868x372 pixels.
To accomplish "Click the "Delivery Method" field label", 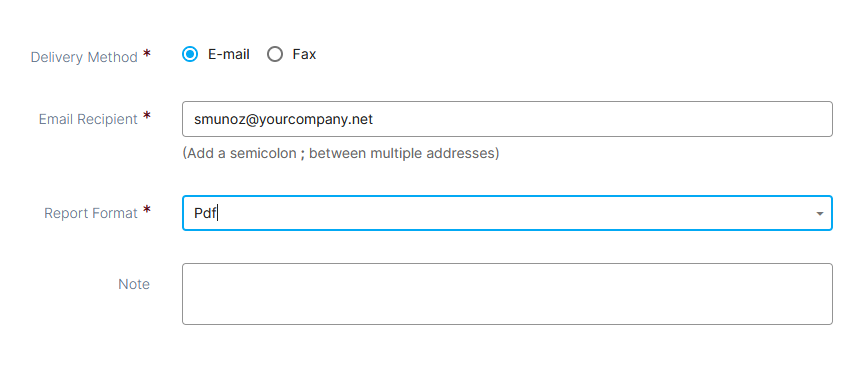I will click(x=84, y=57).
